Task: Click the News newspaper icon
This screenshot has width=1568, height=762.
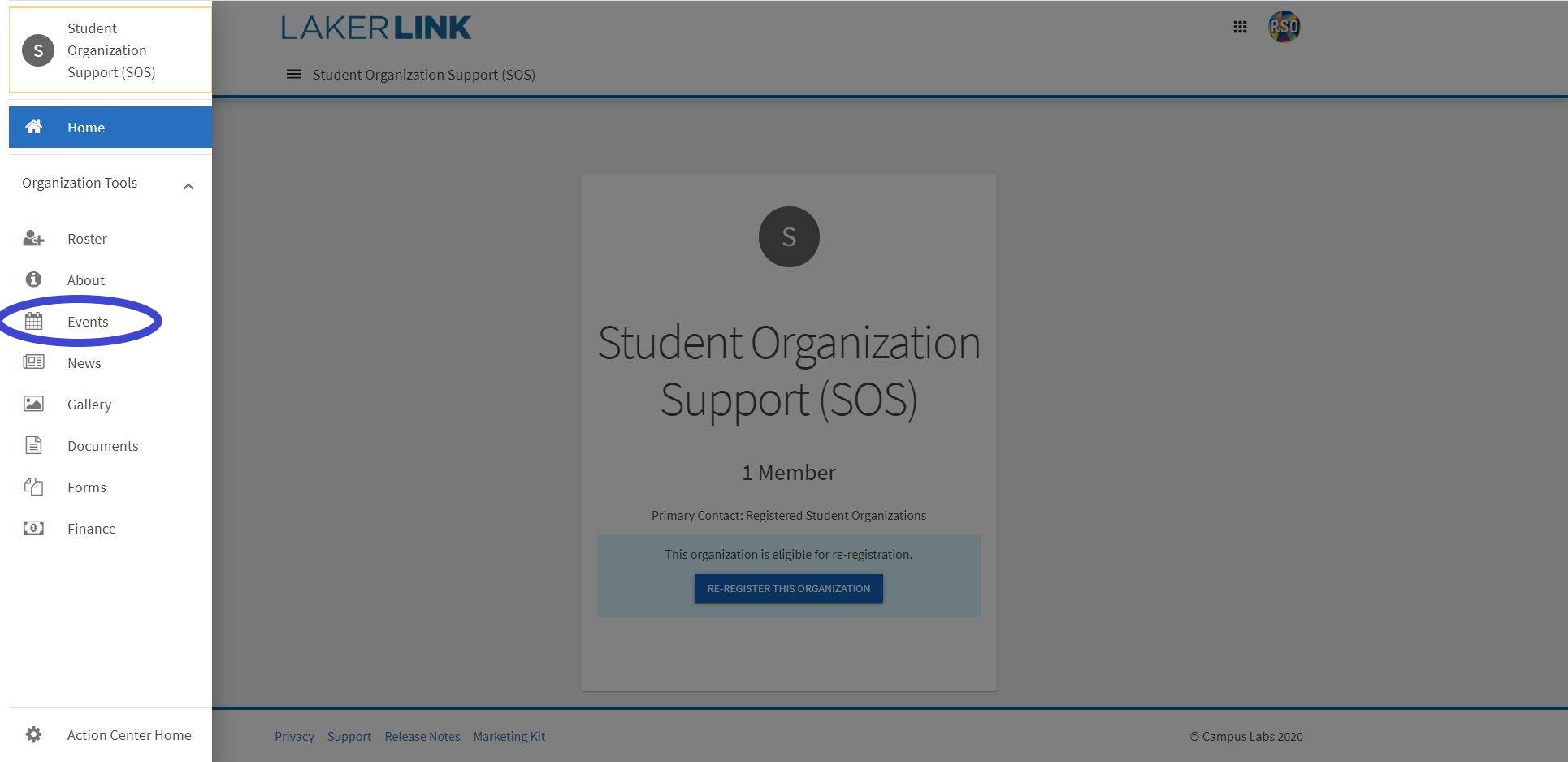Action: pos(33,362)
